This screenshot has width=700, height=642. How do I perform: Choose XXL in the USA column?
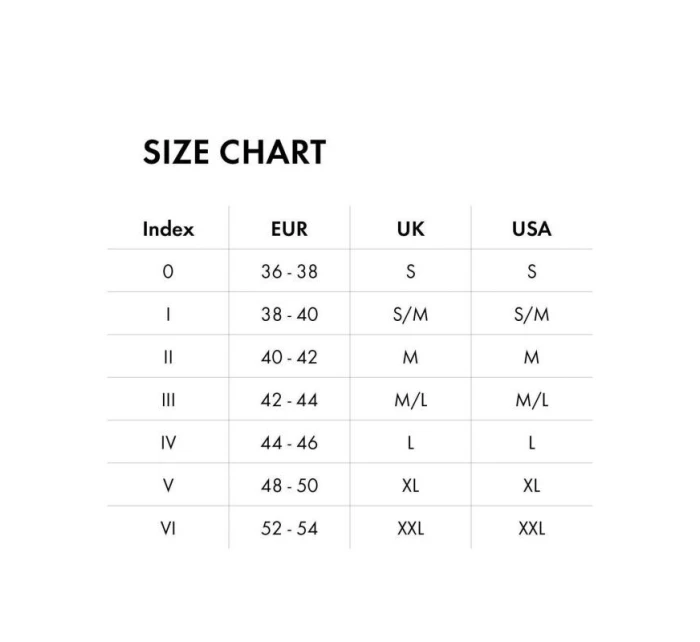pos(531,529)
